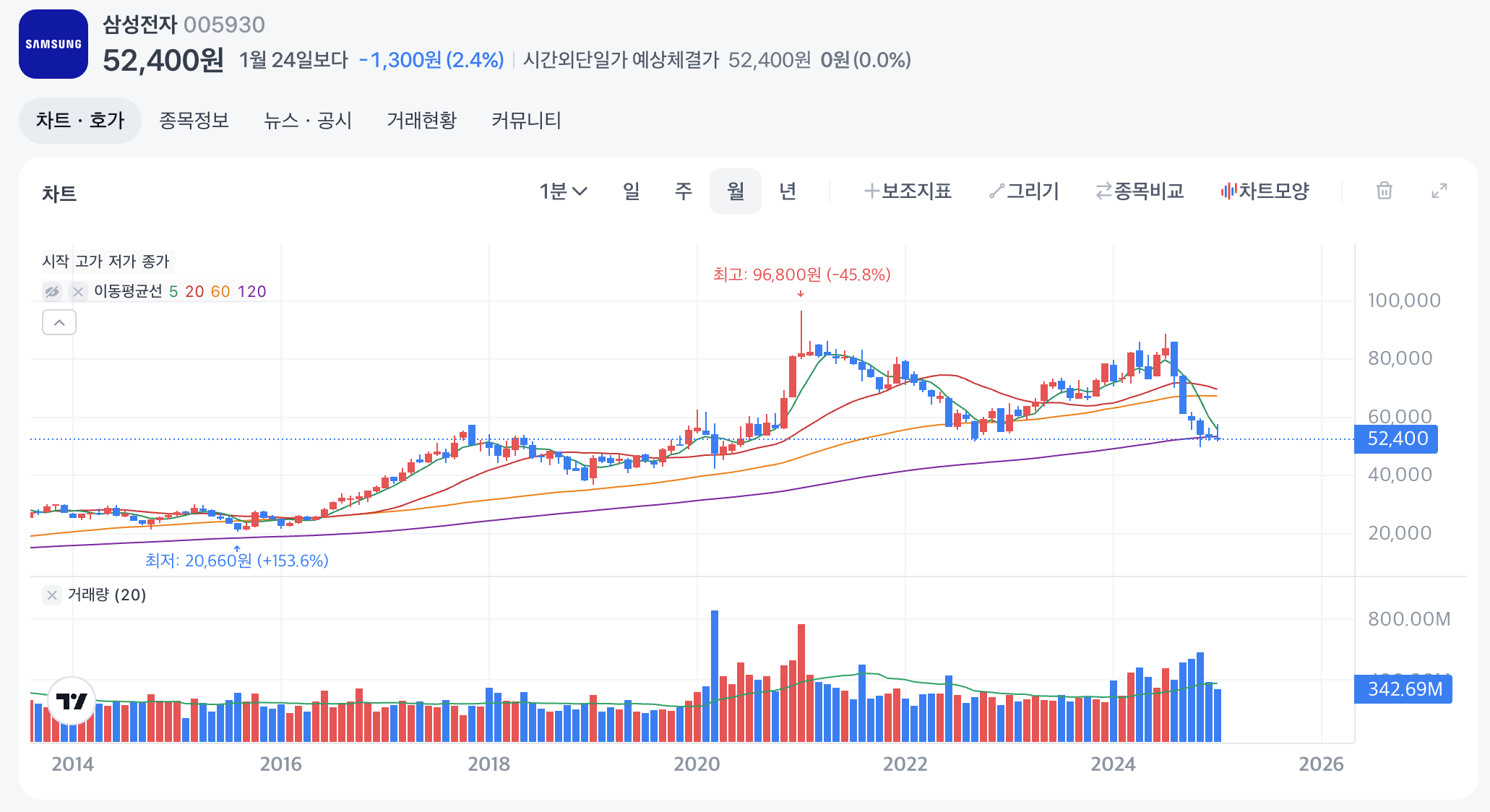Select the 년 yearly interval
This screenshot has width=1490, height=812.
tap(788, 191)
